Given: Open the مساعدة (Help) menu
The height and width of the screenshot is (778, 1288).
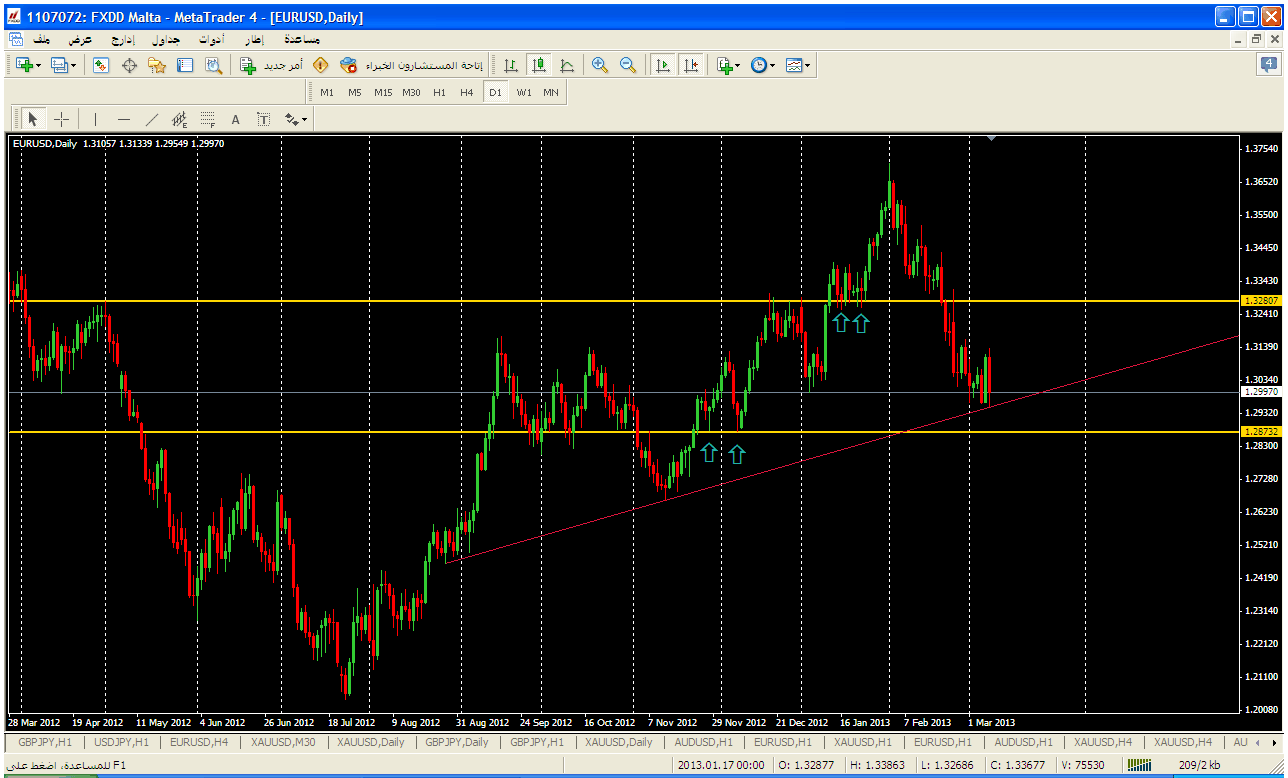Looking at the screenshot, I should 302,39.
